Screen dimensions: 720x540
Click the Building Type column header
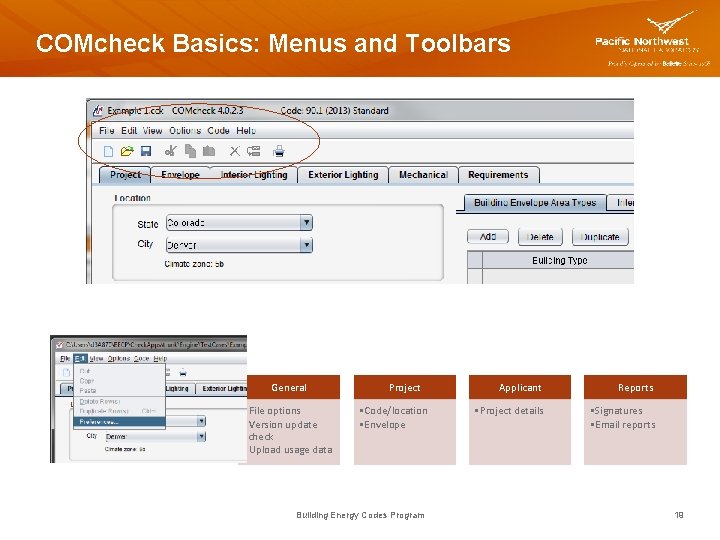[558, 260]
